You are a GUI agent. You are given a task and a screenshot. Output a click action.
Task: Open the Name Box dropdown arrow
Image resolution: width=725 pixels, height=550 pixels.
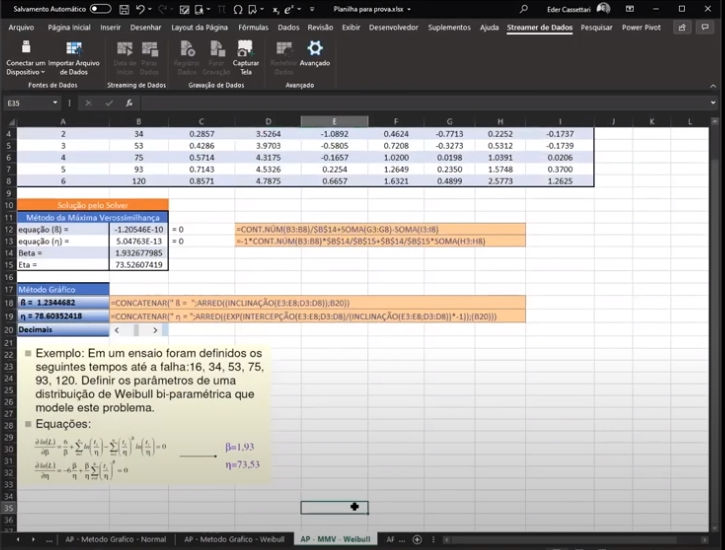(55, 103)
